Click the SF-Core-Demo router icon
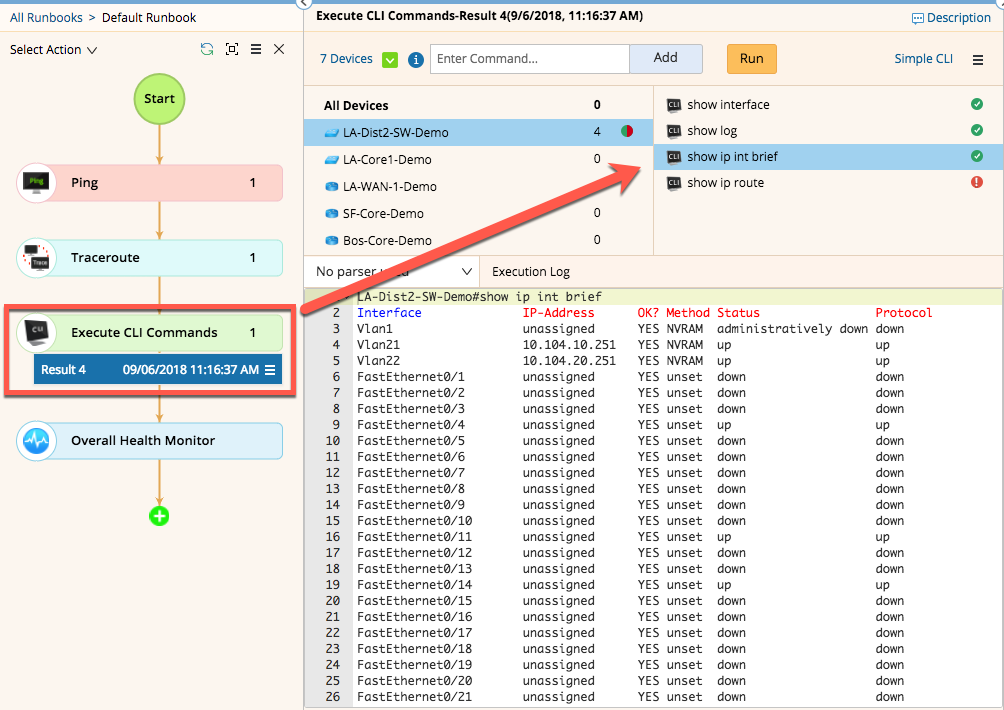The height and width of the screenshot is (710, 1004). 331,213
